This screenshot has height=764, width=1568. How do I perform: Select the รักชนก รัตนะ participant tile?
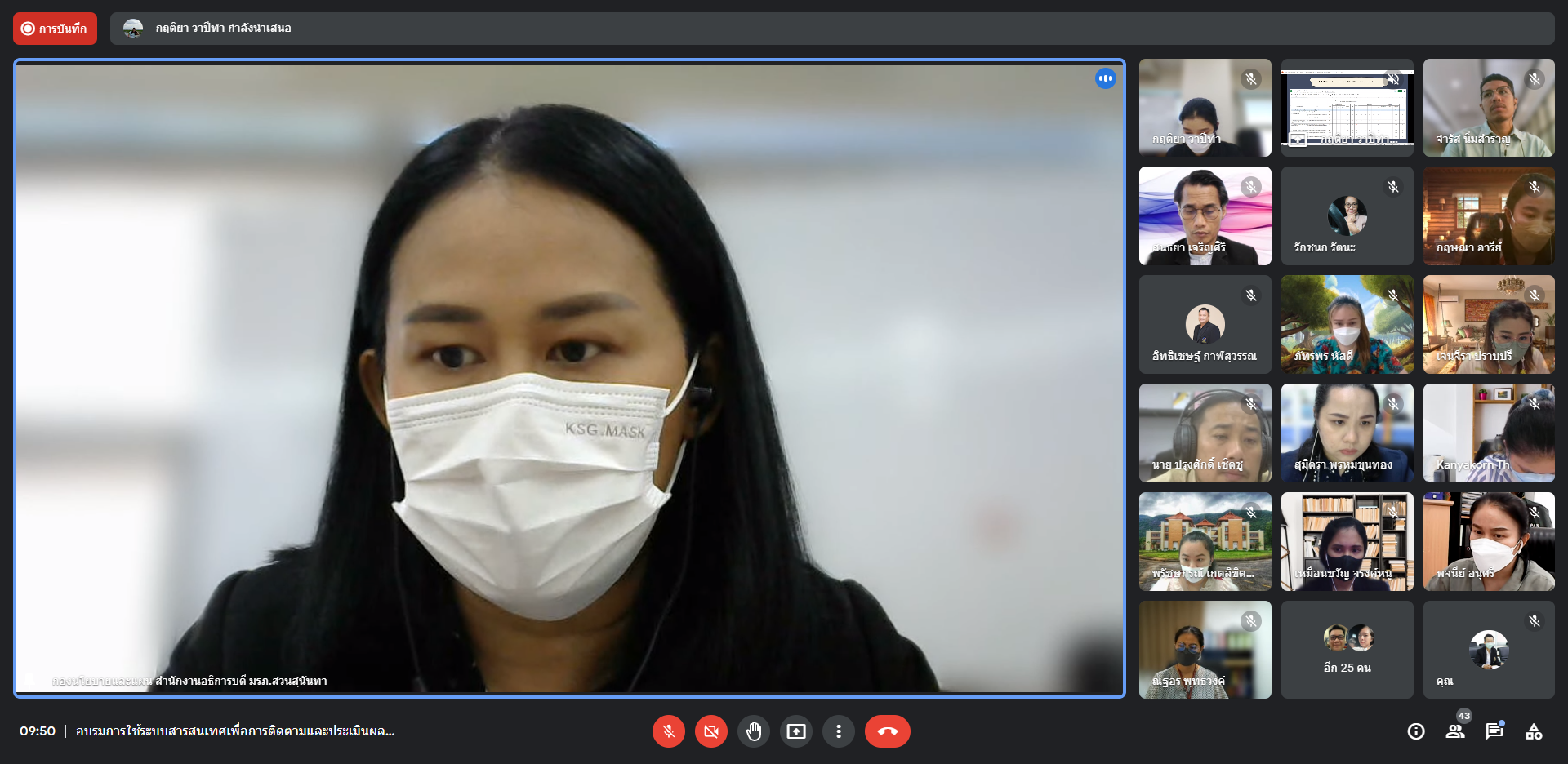pyautogui.click(x=1347, y=216)
